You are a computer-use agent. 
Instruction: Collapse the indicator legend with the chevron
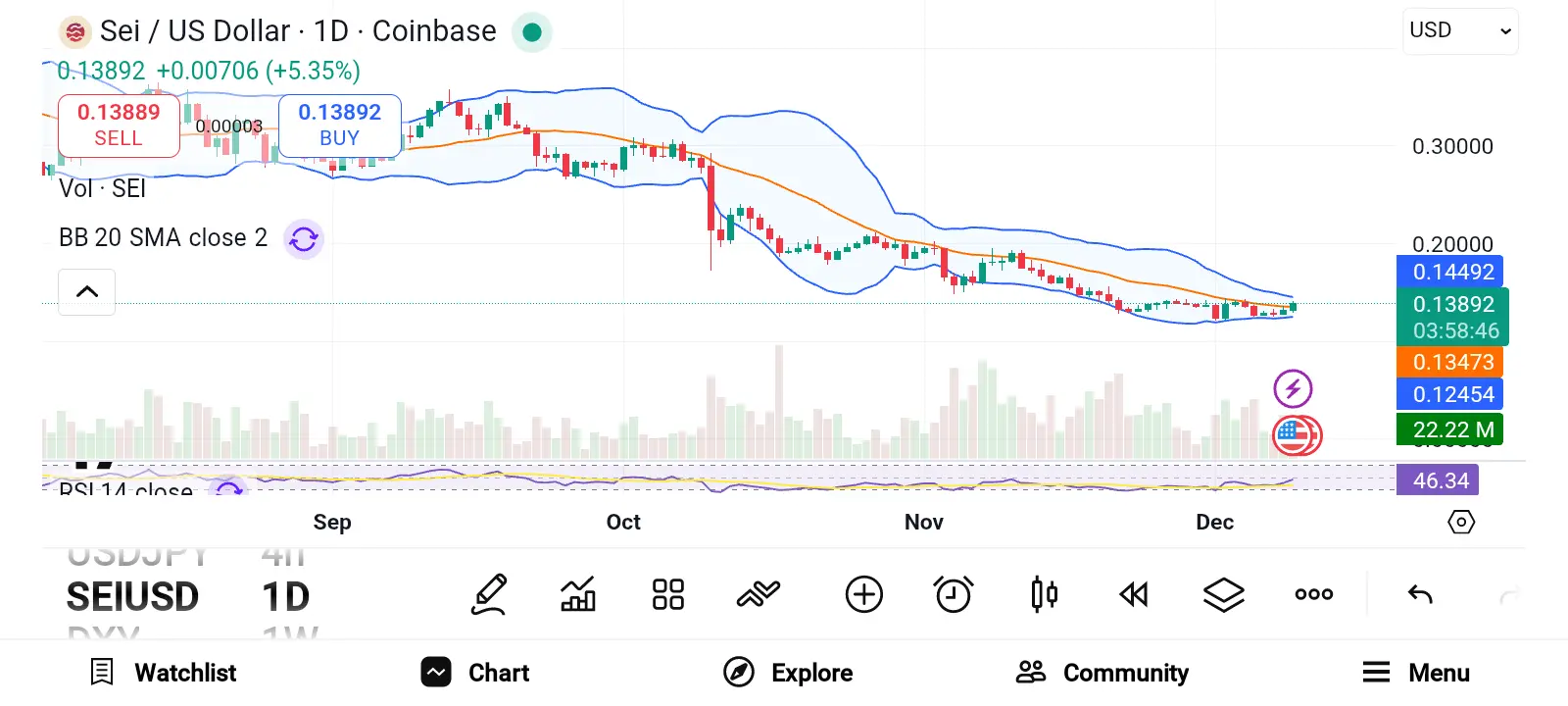pyautogui.click(x=87, y=291)
